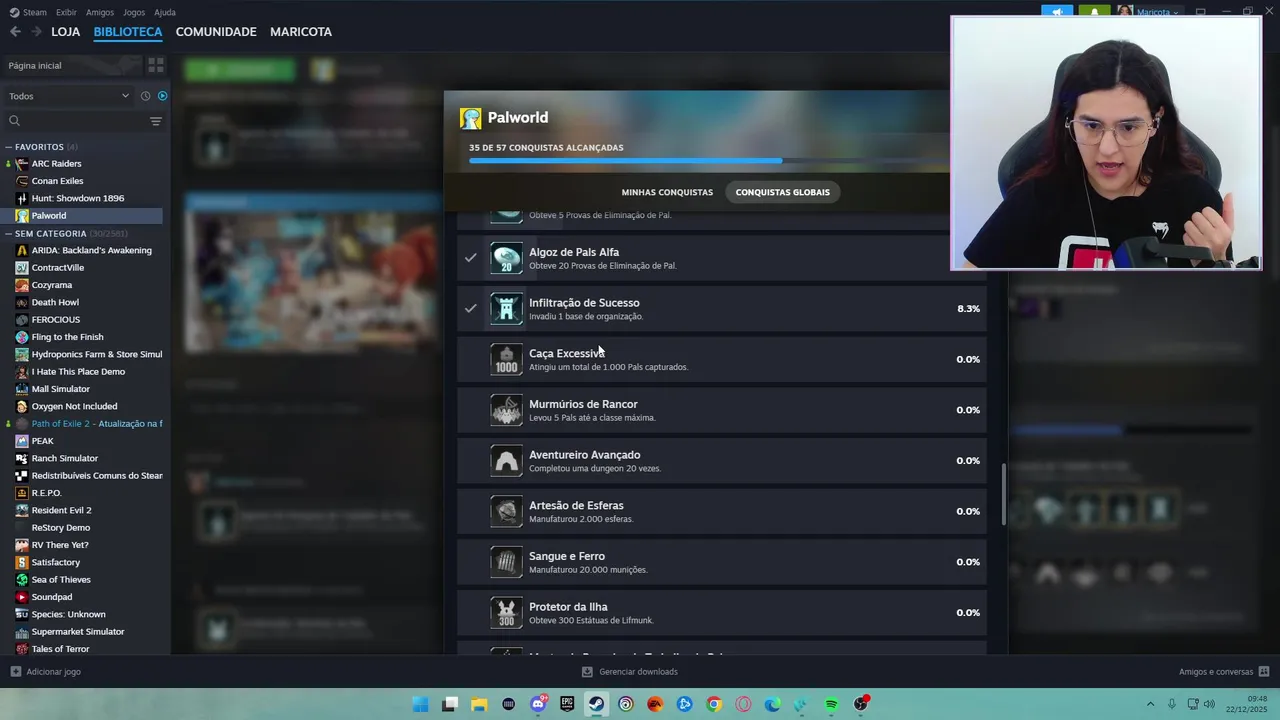This screenshot has height=720, width=1280.
Task: Click Amigos e conversas label
Action: pyautogui.click(x=1216, y=672)
